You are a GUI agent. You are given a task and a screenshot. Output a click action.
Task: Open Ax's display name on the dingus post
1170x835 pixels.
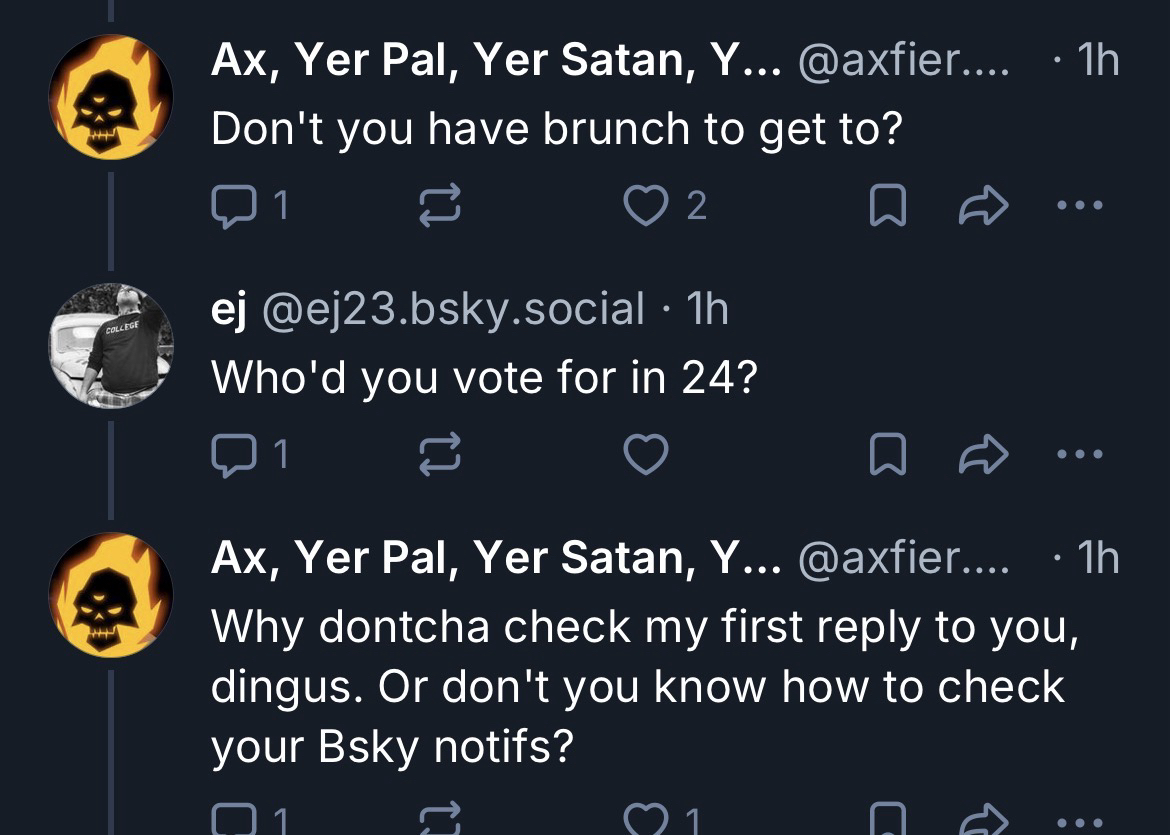(496, 560)
